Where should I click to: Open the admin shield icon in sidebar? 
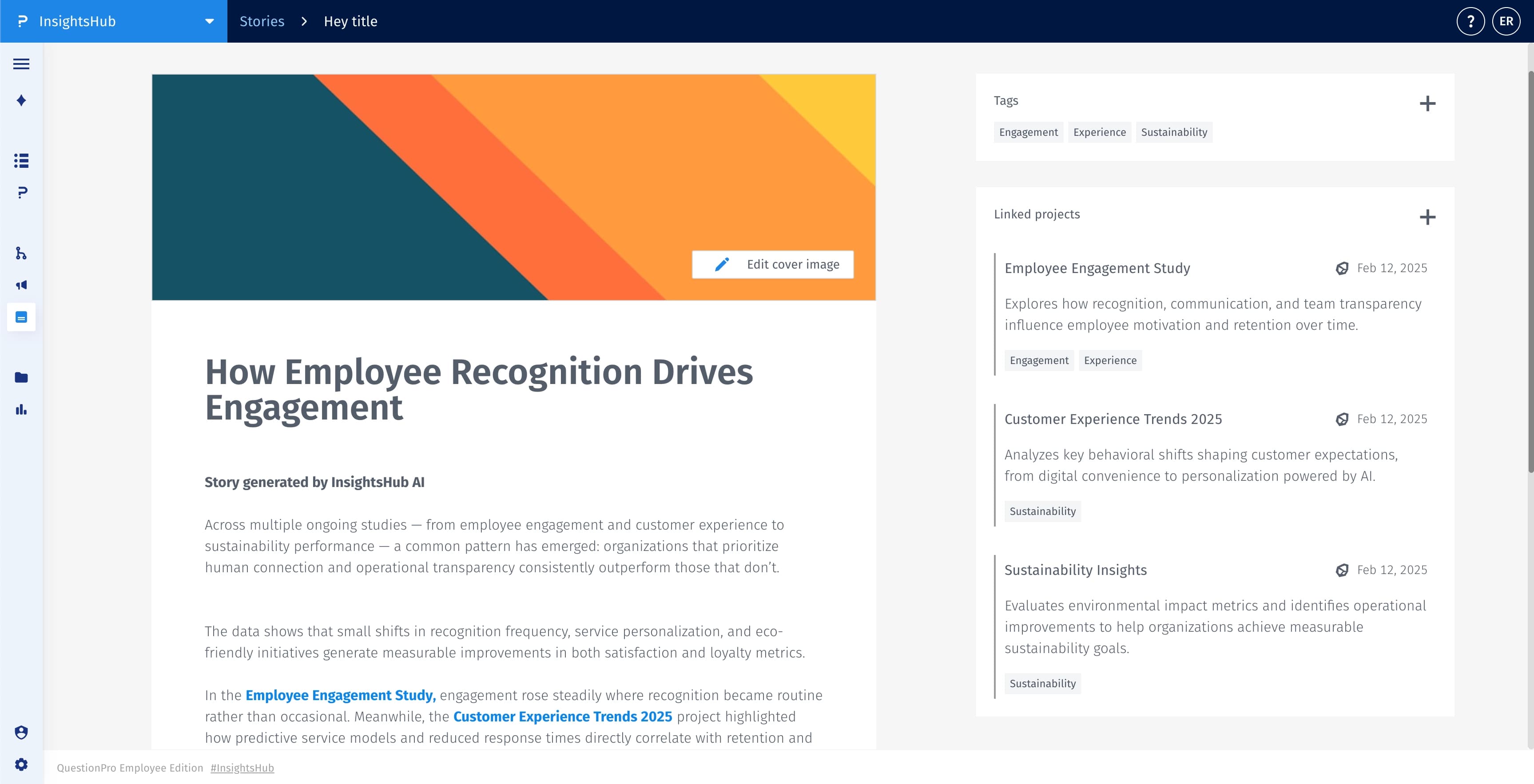[x=21, y=732]
